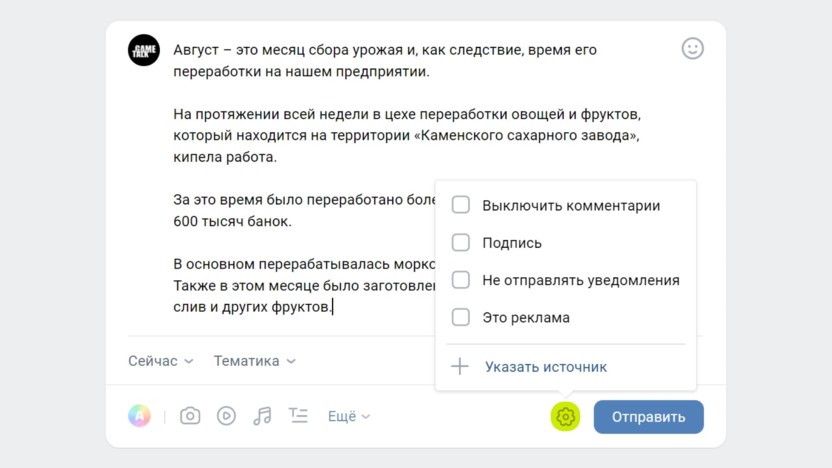832x468 pixels.
Task: Enable the Выключить комментарии checkbox
Action: click(461, 205)
